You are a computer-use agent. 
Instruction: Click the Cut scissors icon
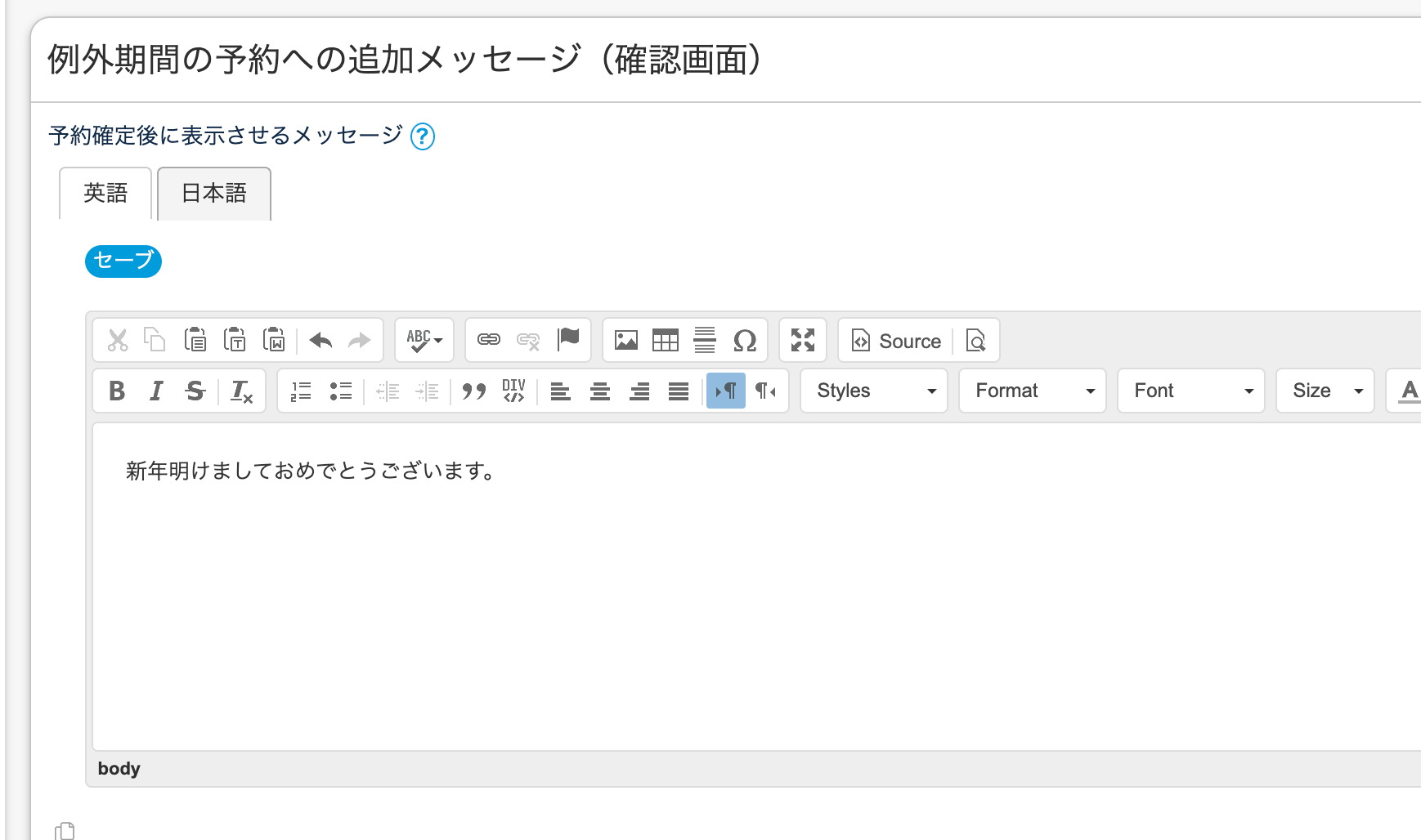coord(118,341)
